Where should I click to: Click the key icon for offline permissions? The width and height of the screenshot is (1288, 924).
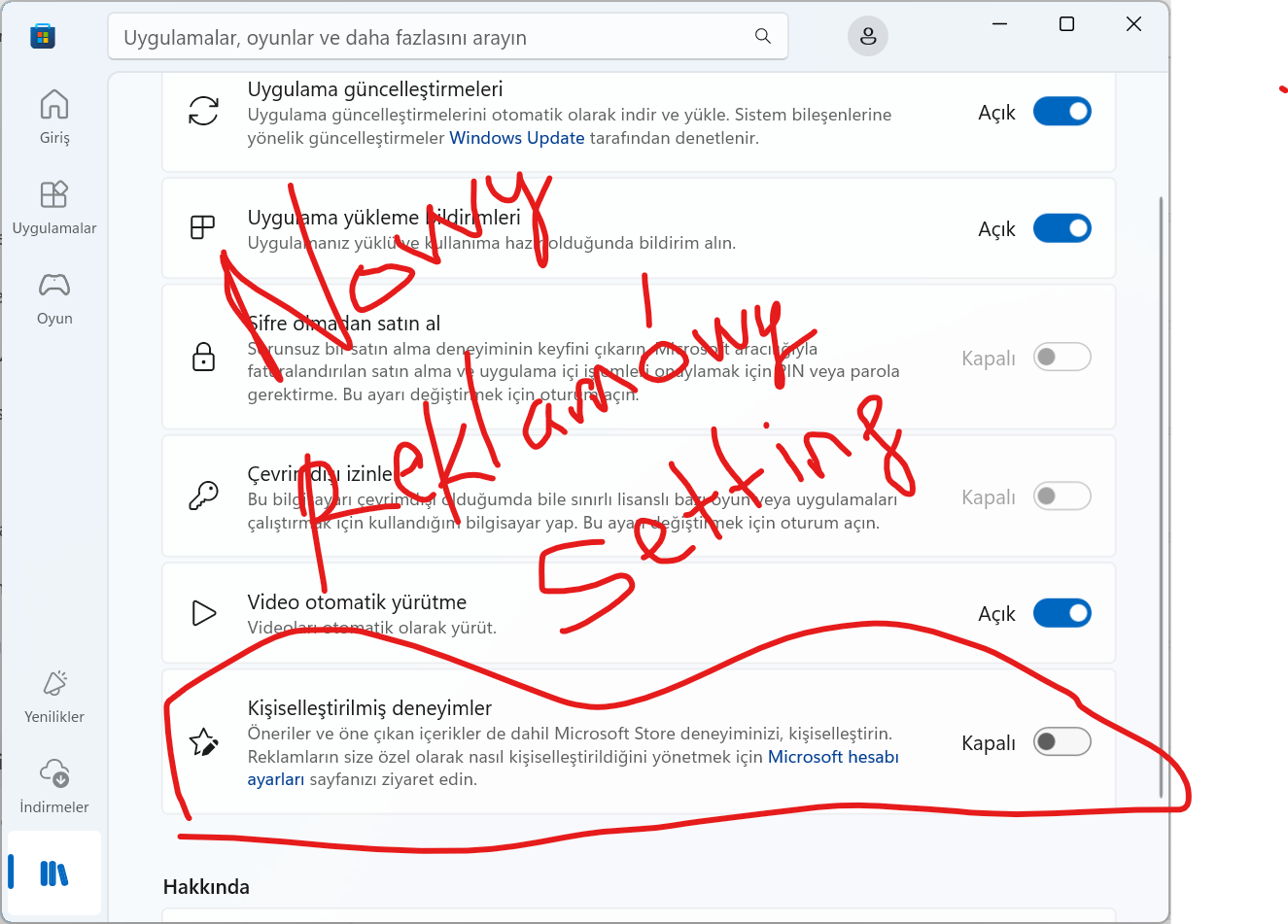(x=203, y=496)
